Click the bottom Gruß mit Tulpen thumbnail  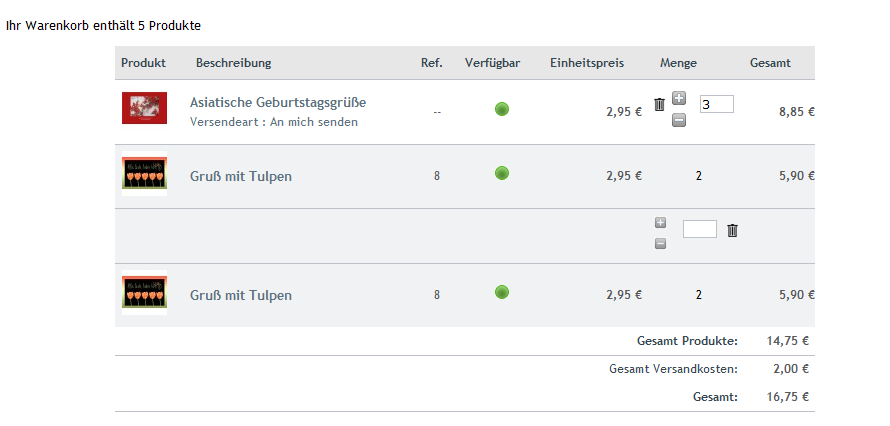(x=144, y=294)
